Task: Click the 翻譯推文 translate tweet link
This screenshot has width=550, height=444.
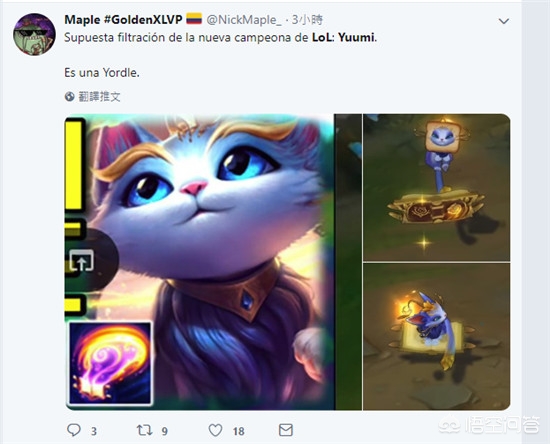Action: click(99, 96)
